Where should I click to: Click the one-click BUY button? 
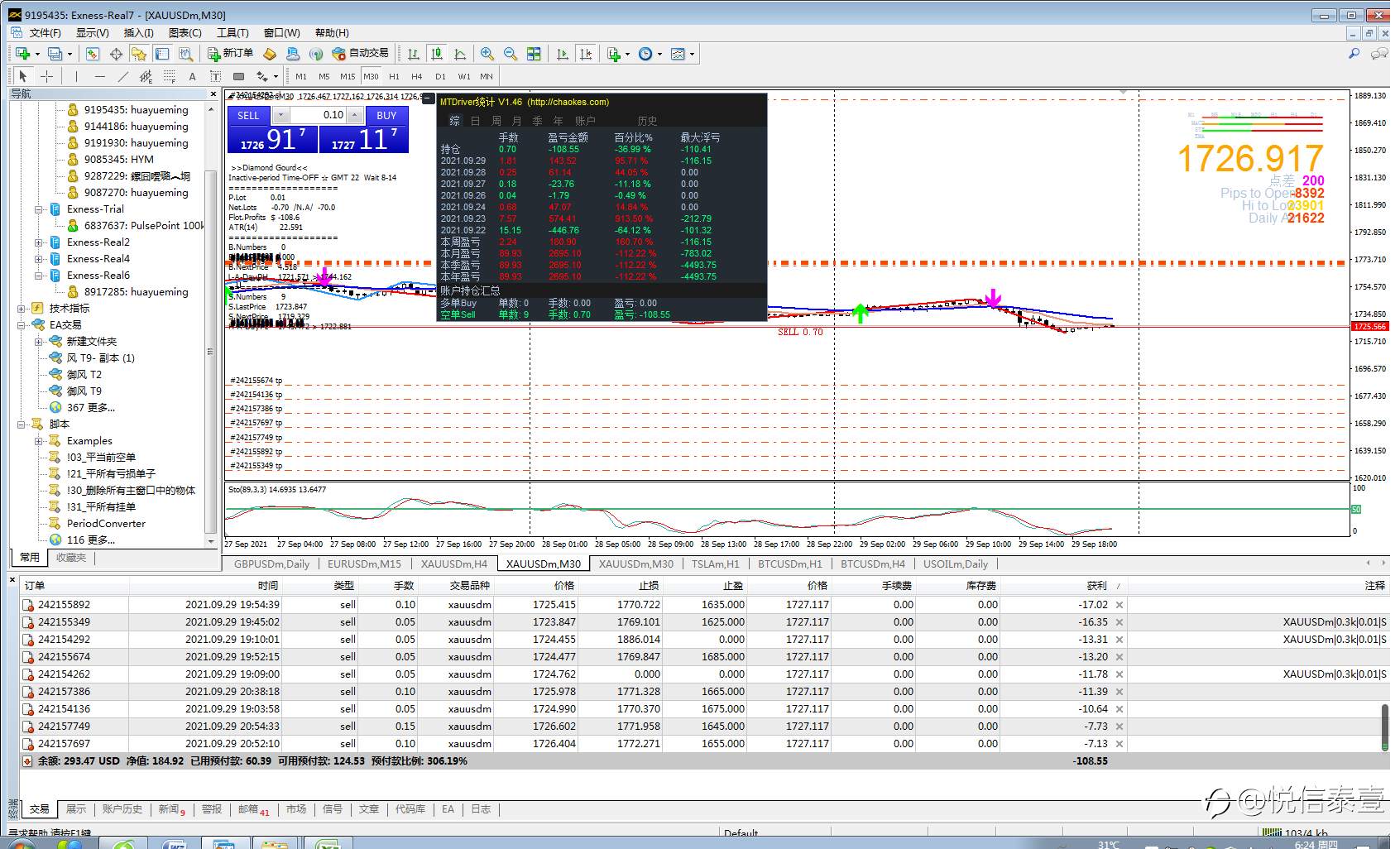coord(386,115)
